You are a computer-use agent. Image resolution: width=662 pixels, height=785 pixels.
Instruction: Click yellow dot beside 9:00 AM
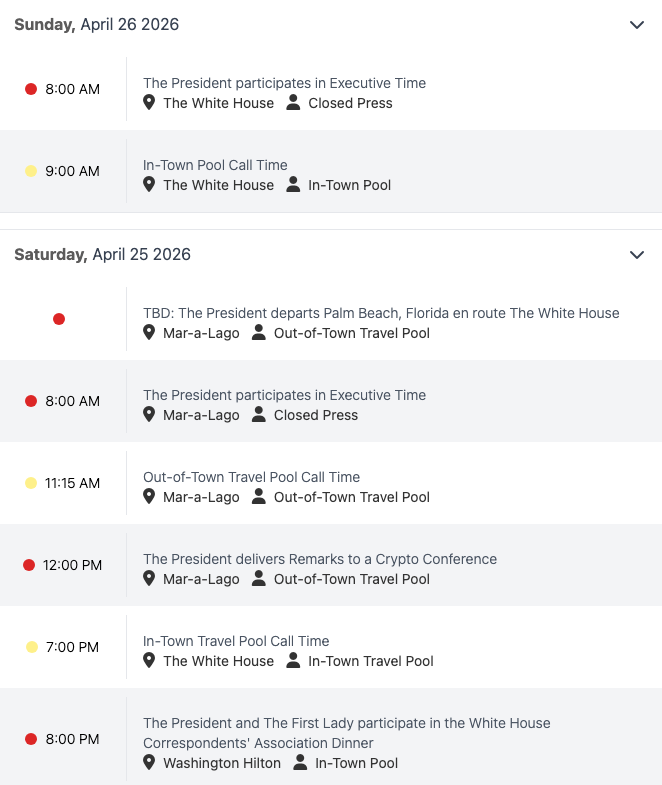pos(31,171)
